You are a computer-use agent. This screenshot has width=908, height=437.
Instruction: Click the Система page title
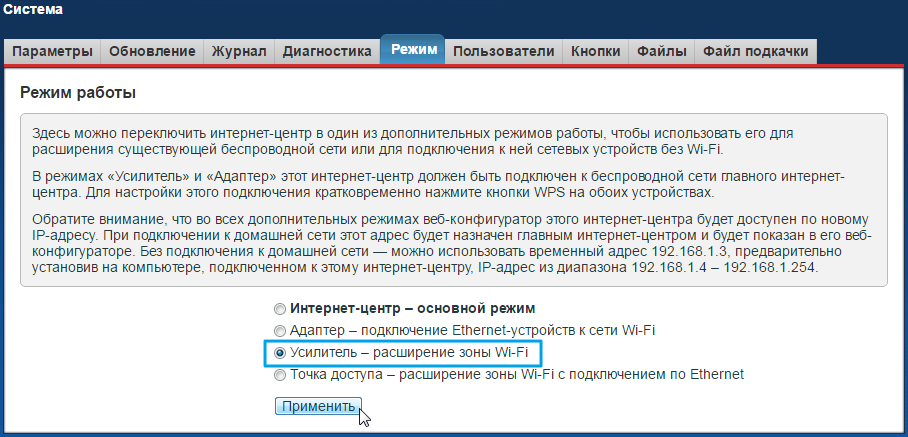[x=33, y=11]
